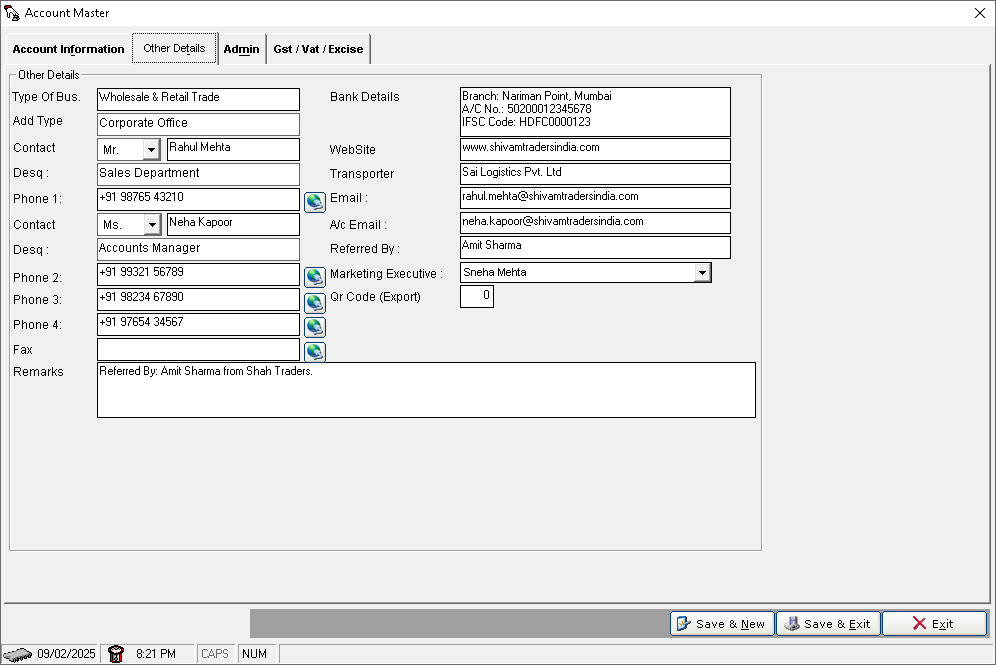This screenshot has height=665, width=996.
Task: Go to the Gst / Vat / Excise tab
Action: click(318, 49)
